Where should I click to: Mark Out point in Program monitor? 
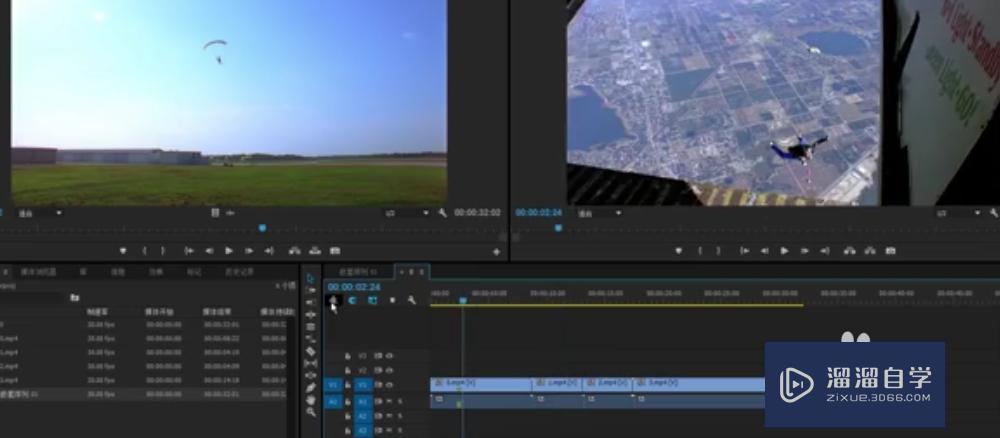718,251
